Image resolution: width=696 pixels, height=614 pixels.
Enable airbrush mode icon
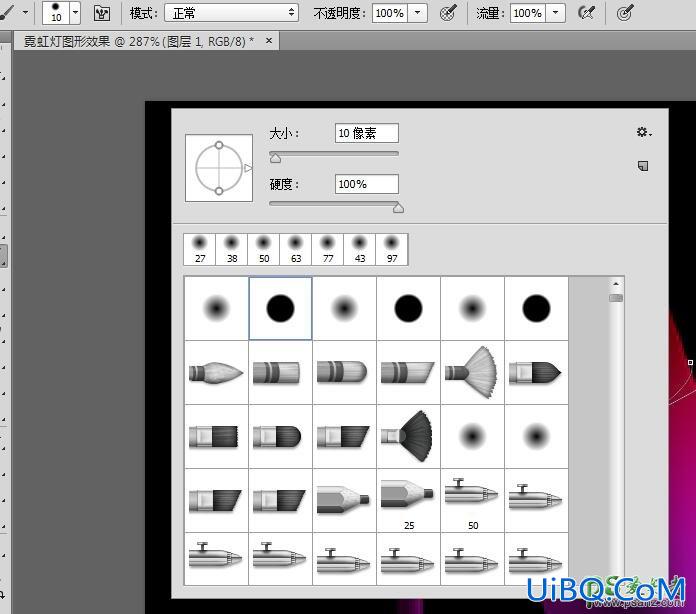(x=586, y=13)
